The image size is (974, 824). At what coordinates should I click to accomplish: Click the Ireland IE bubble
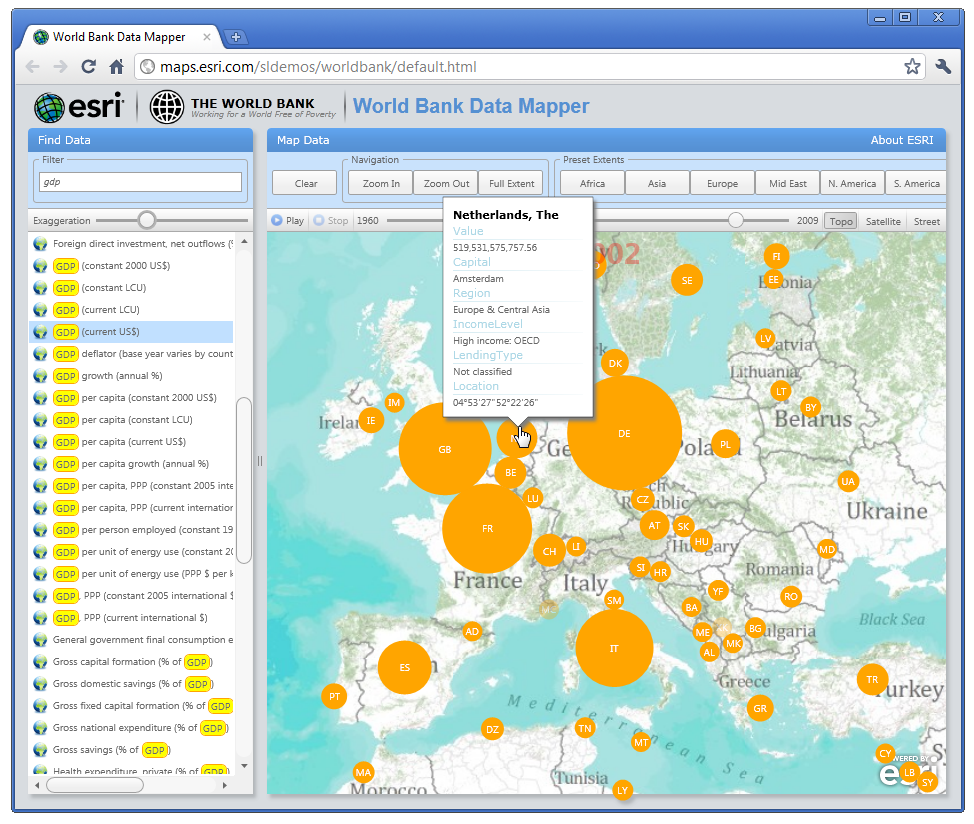pos(371,420)
